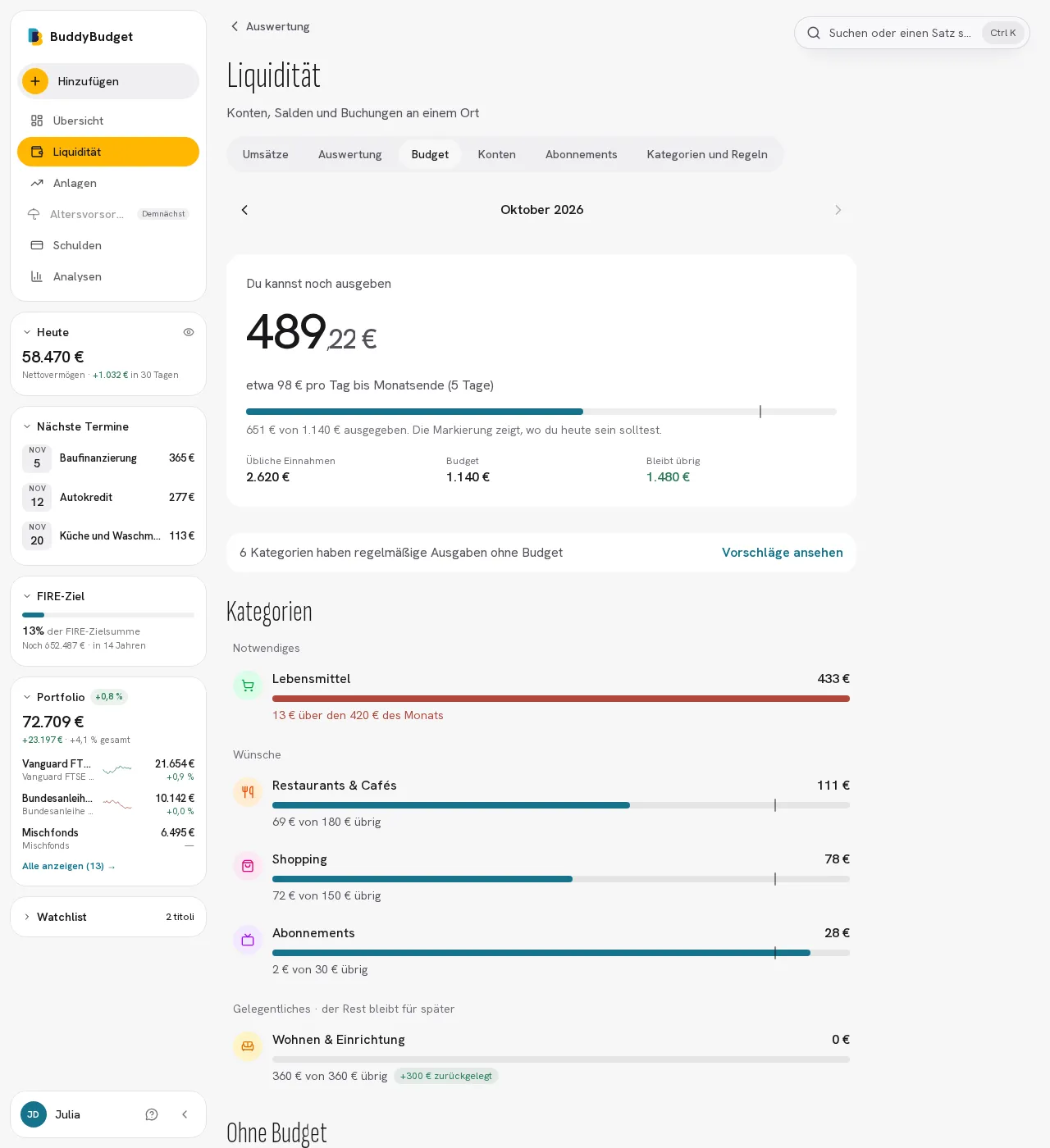Image resolution: width=1050 pixels, height=1148 pixels.
Task: Collapse the Nächste Termine section
Action: coord(27,426)
